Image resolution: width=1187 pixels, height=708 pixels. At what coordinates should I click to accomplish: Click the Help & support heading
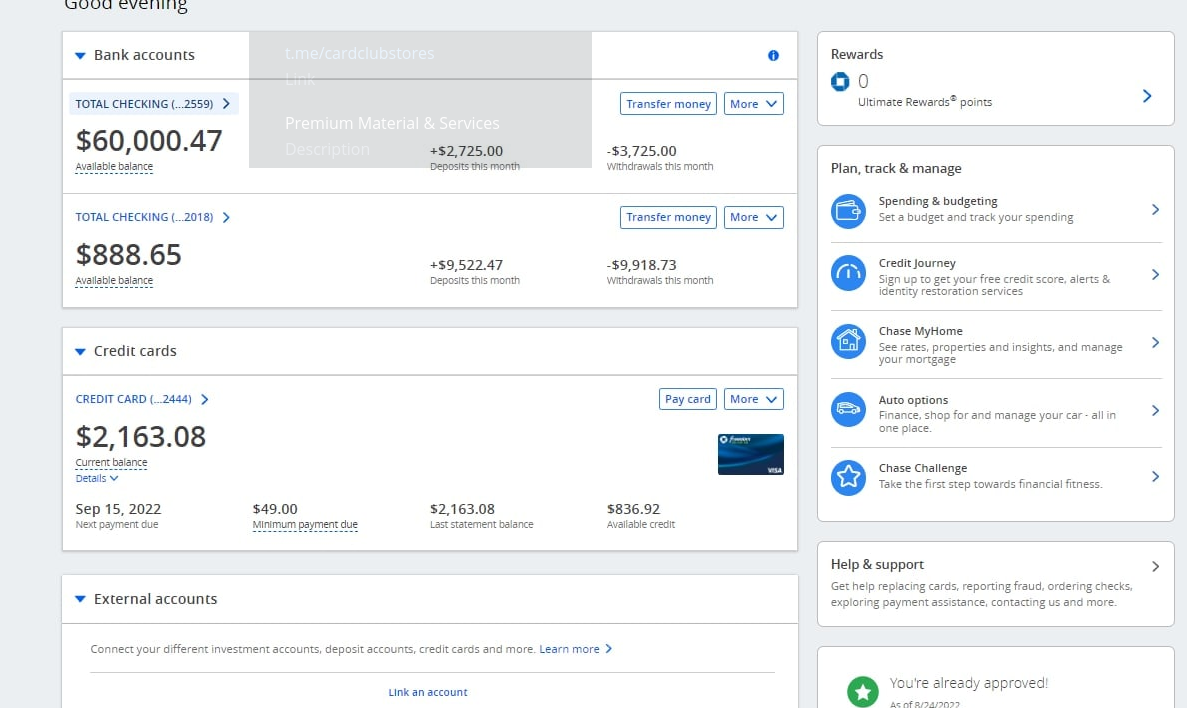[x=877, y=565]
